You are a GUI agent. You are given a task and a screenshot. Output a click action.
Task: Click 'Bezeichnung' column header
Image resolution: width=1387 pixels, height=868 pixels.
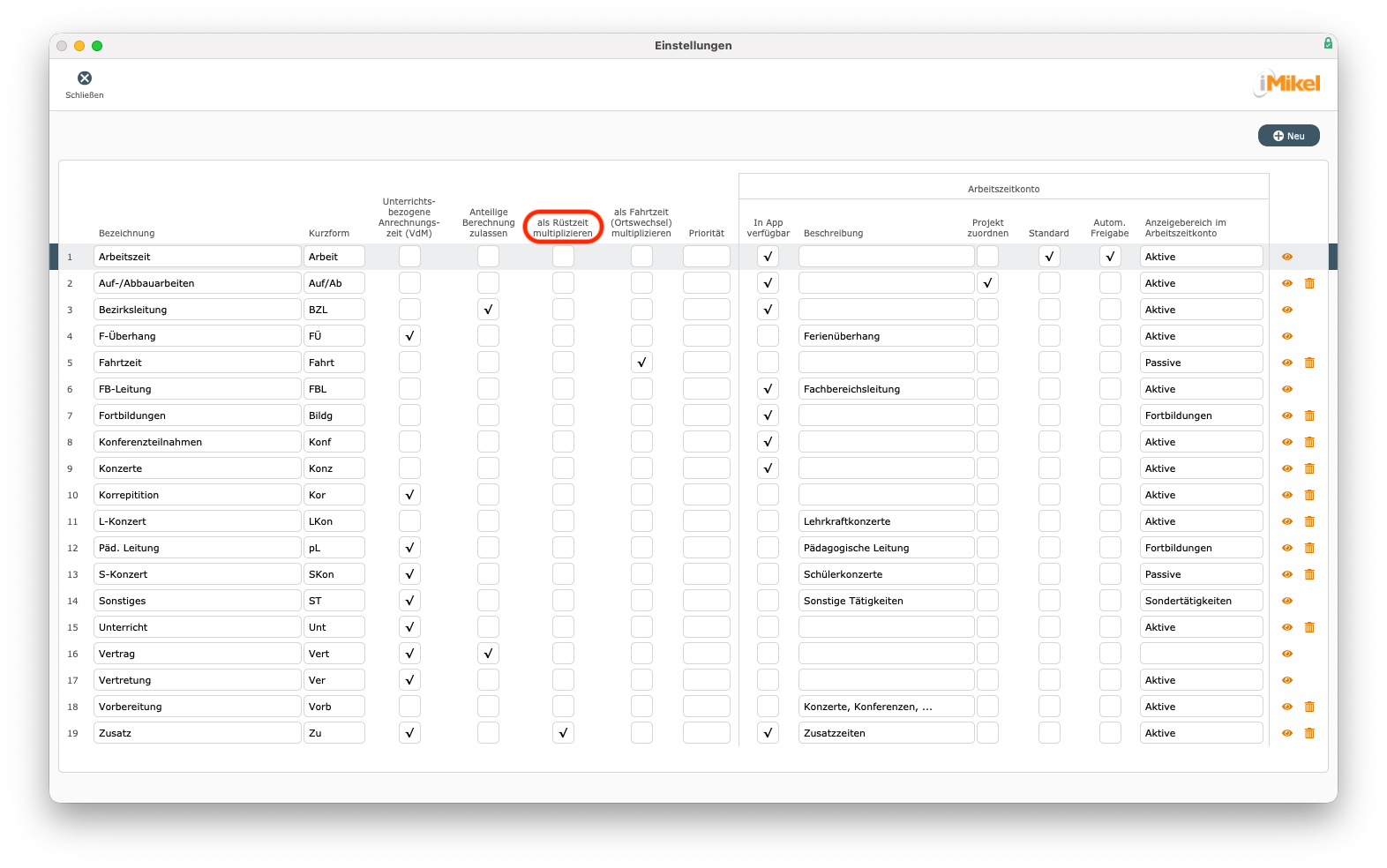[x=126, y=233]
